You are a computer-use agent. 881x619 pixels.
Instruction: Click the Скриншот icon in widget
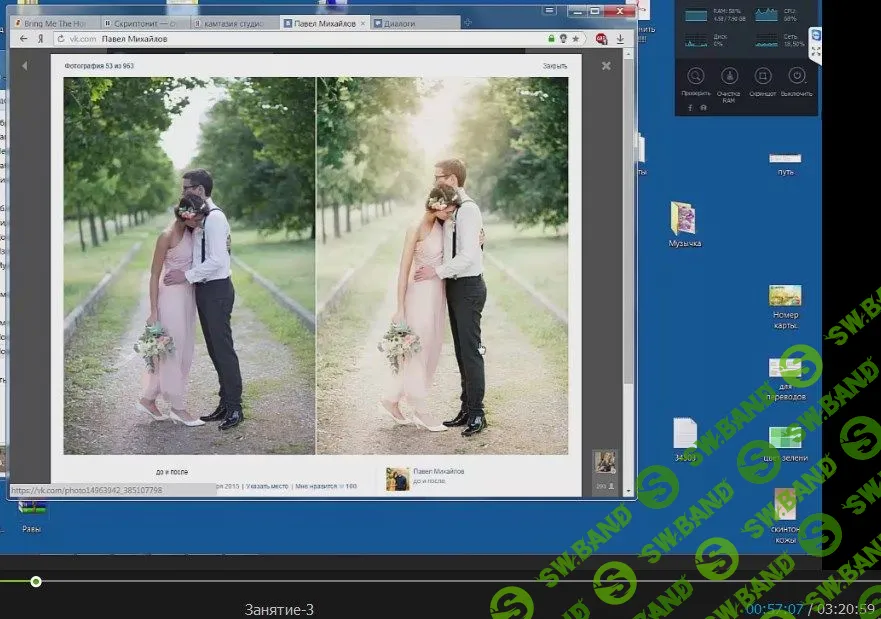click(763, 76)
